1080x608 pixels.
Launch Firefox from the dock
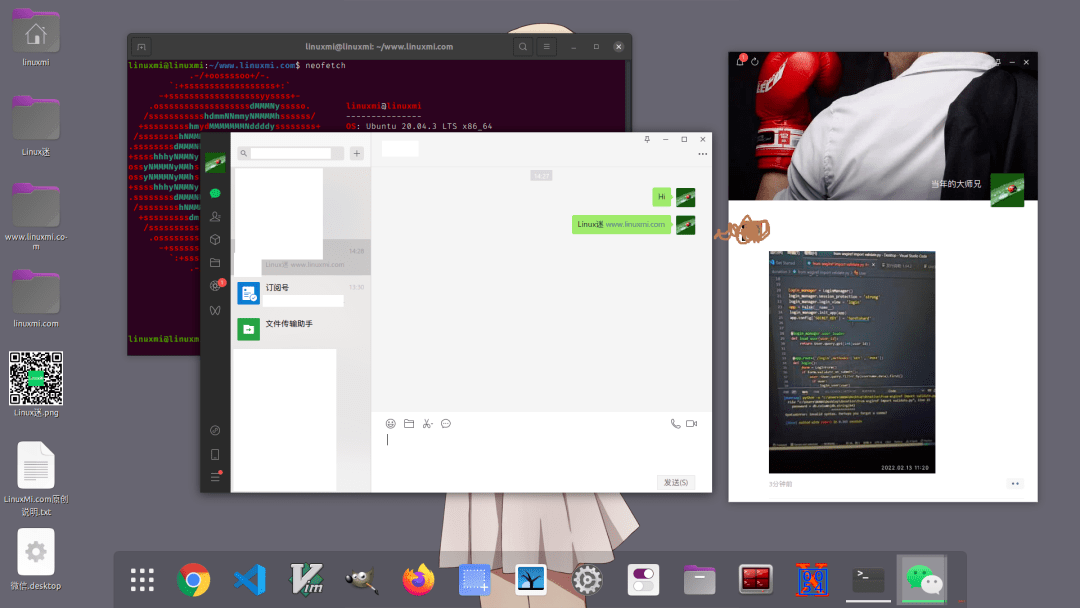tap(418, 580)
